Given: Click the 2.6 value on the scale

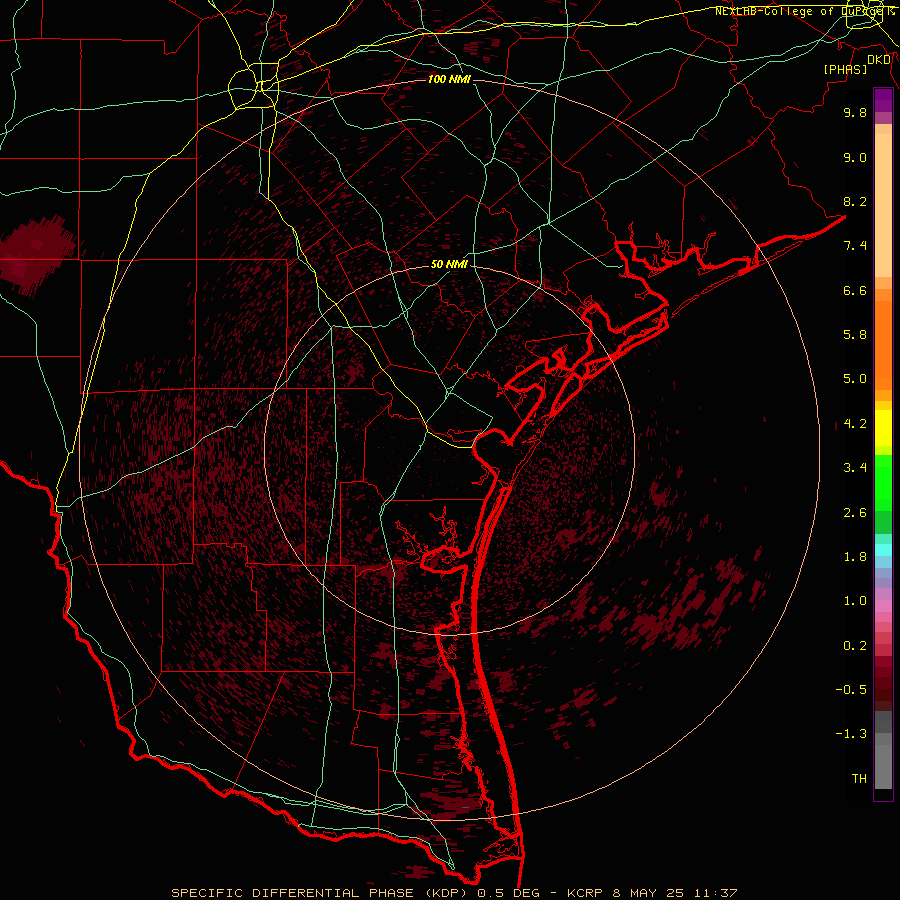Looking at the screenshot, I should click(x=855, y=513).
